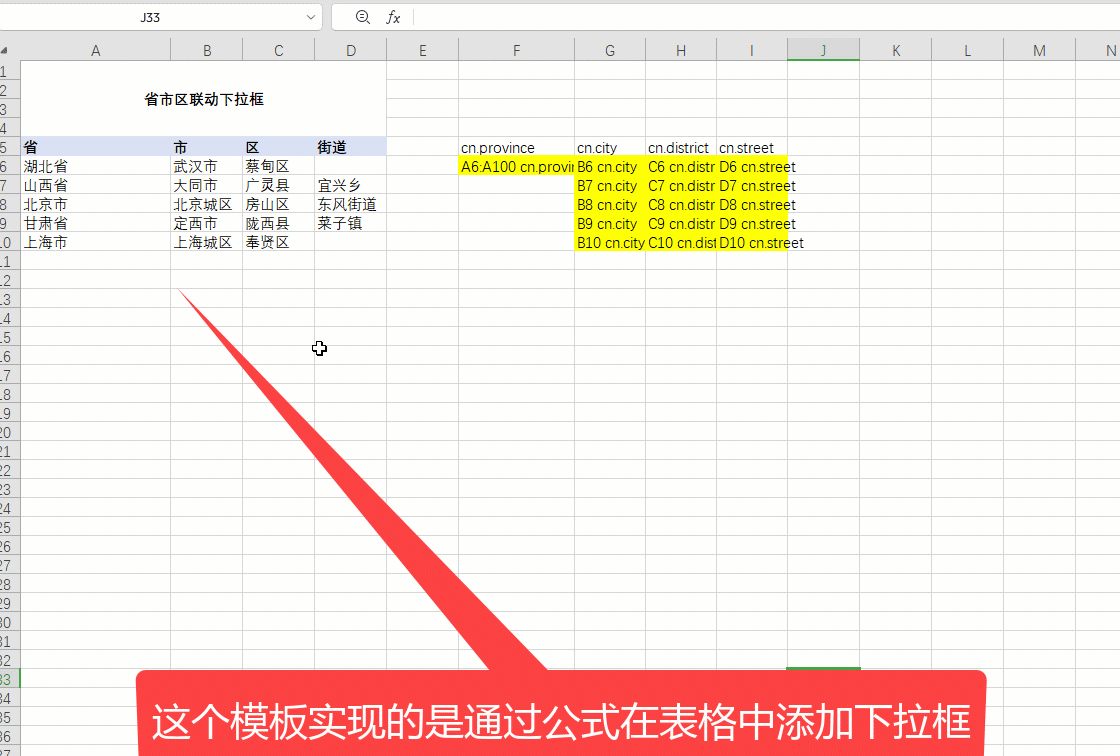Select the B10 cn.city cell
The width and height of the screenshot is (1120, 756).
click(x=610, y=243)
